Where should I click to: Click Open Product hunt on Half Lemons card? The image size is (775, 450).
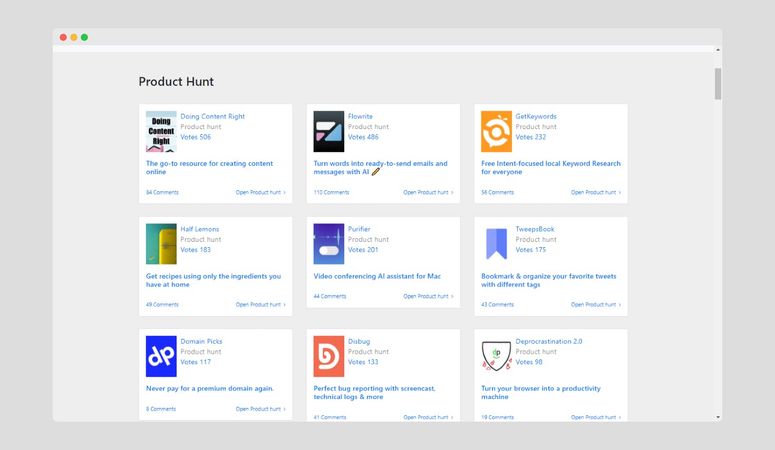tap(260, 305)
